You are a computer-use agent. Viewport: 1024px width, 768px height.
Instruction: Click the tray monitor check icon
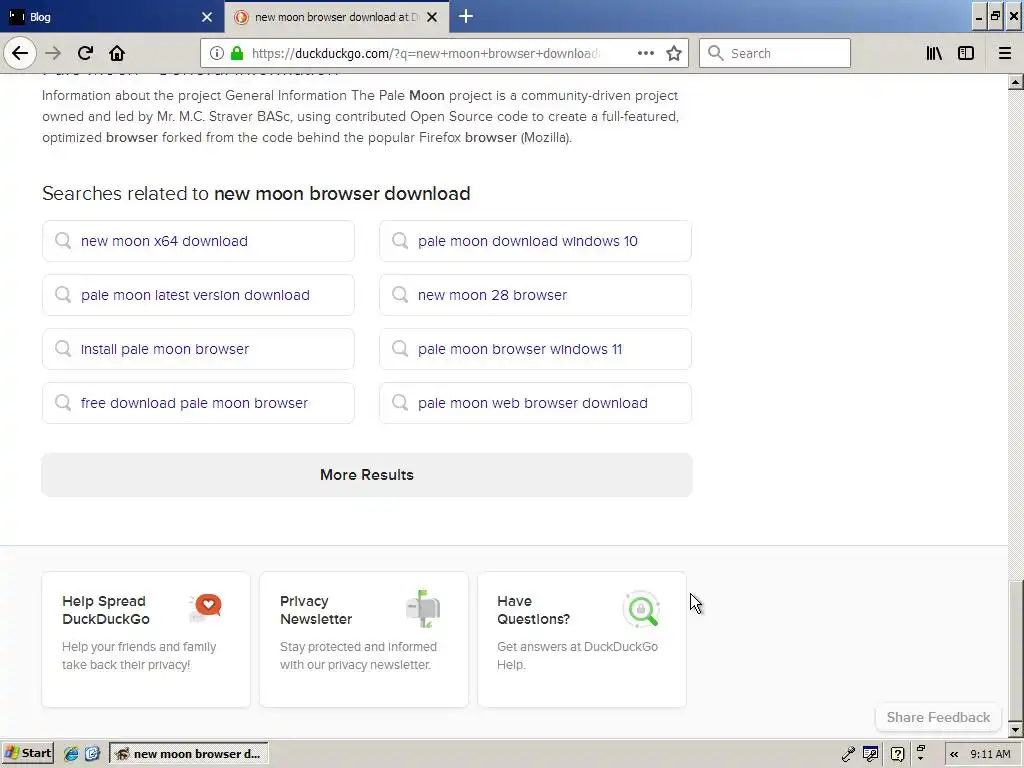pyautogui.click(x=871, y=754)
